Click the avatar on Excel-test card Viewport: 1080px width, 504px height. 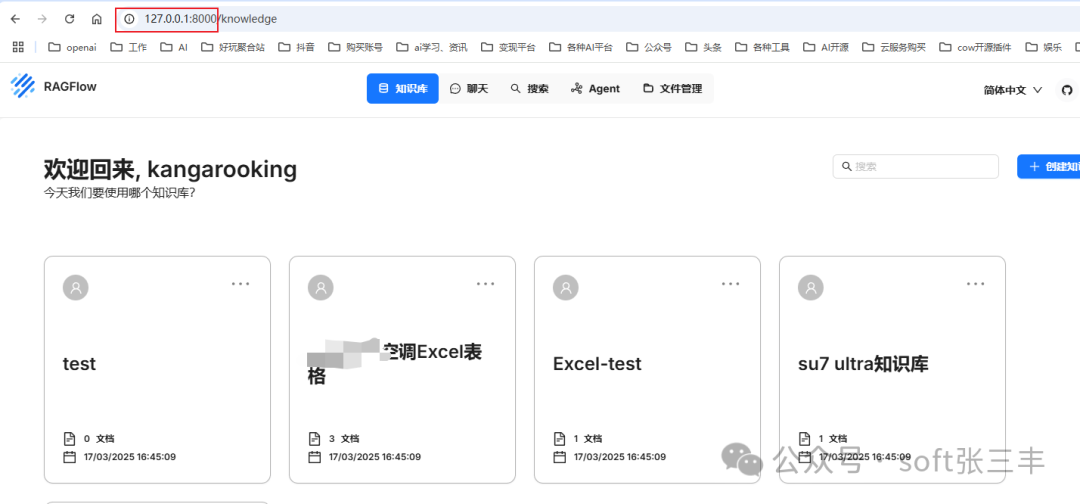tap(565, 288)
